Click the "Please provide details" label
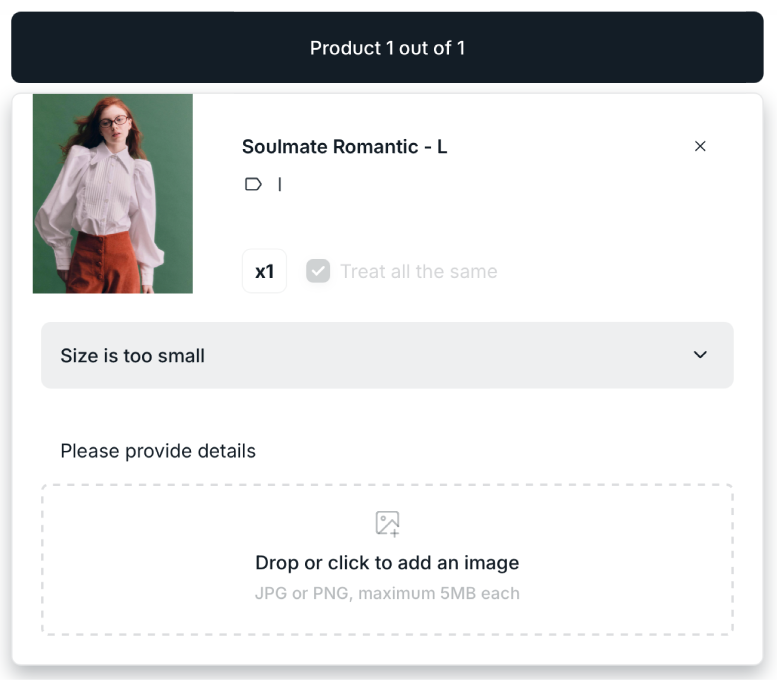 158,451
